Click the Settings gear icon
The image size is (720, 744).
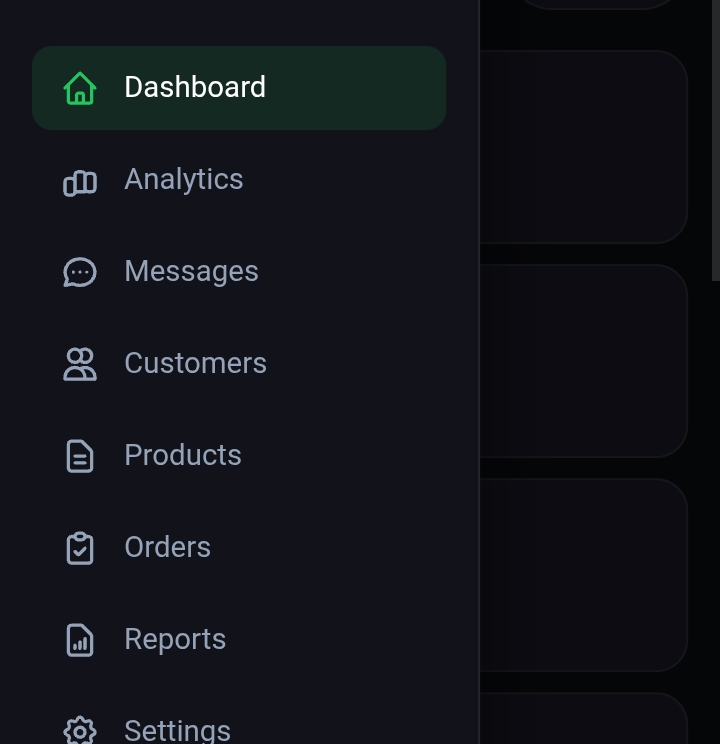click(x=80, y=731)
